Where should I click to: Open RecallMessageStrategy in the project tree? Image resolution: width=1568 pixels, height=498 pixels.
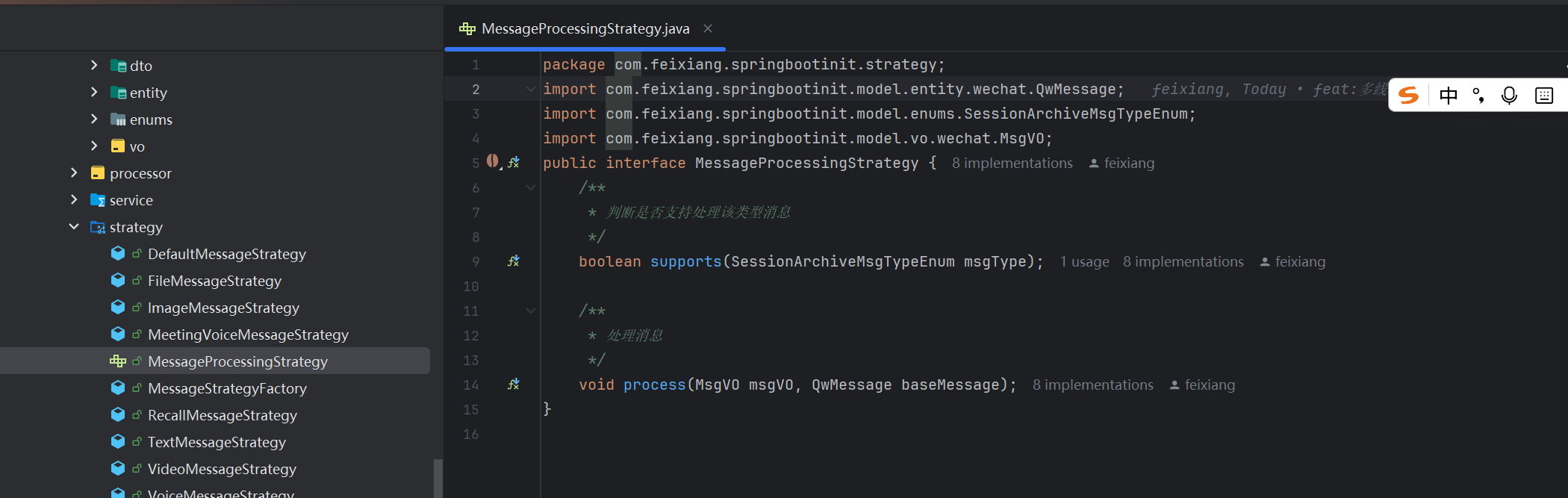223,415
